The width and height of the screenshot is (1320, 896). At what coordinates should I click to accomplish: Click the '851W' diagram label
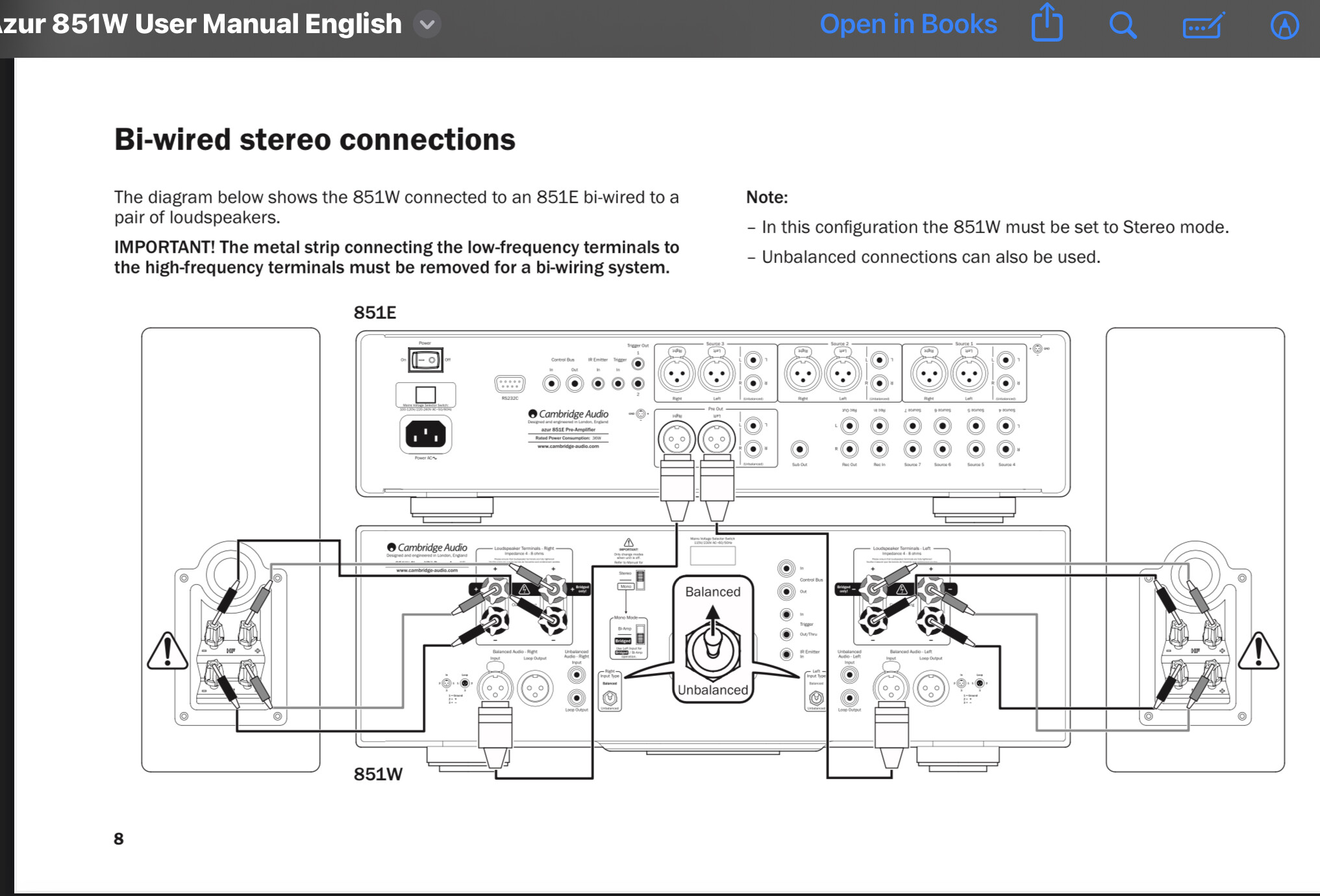point(378,774)
